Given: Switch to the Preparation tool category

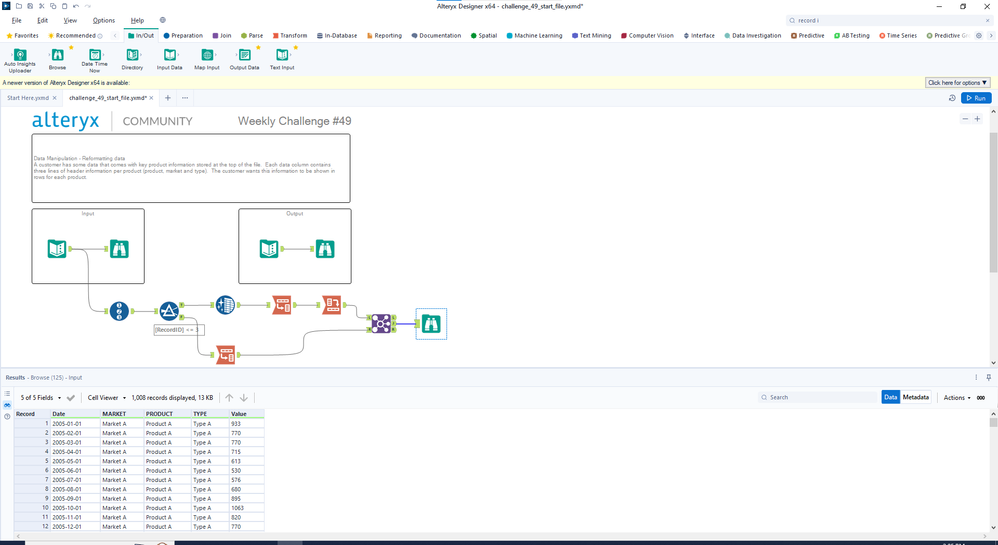Looking at the screenshot, I should click(183, 36).
